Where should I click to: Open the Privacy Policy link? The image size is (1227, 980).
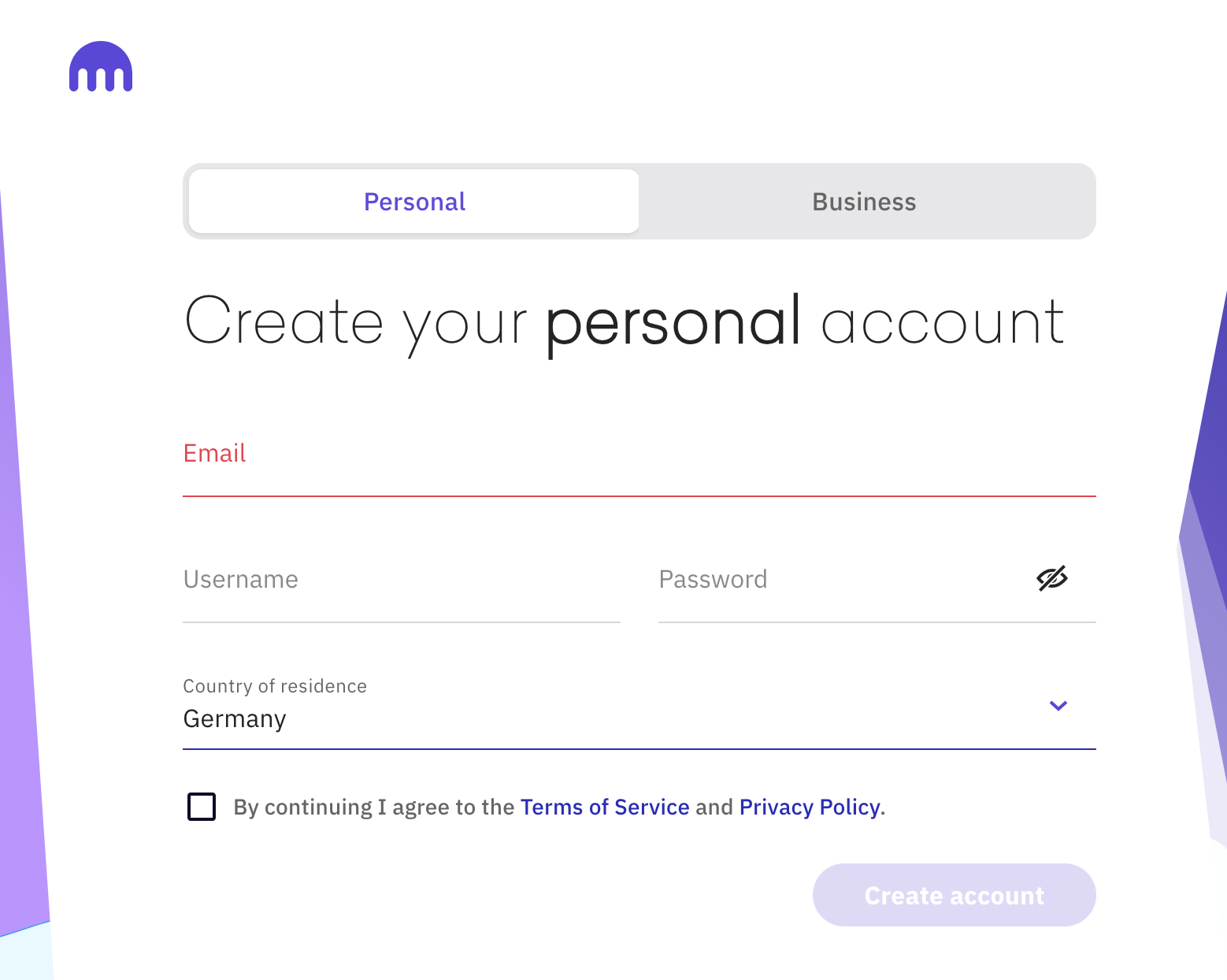810,807
